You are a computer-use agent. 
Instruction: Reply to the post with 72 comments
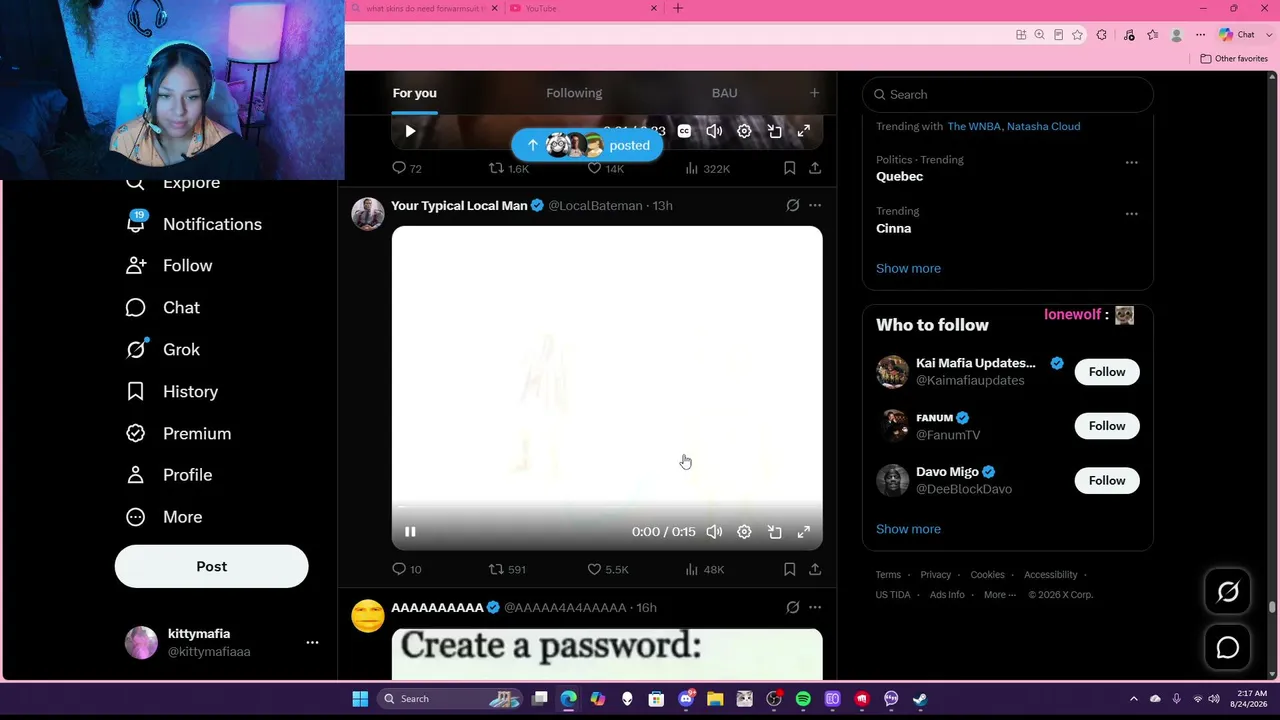point(406,168)
